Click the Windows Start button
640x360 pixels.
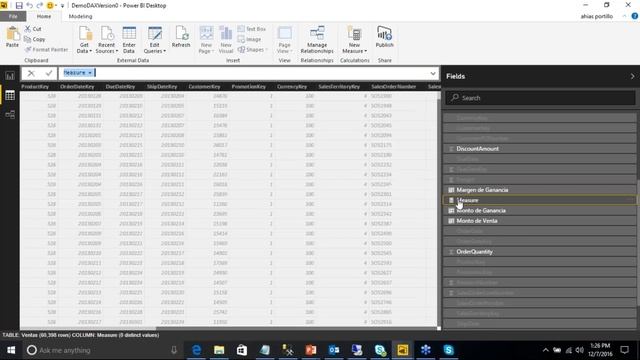point(11,350)
